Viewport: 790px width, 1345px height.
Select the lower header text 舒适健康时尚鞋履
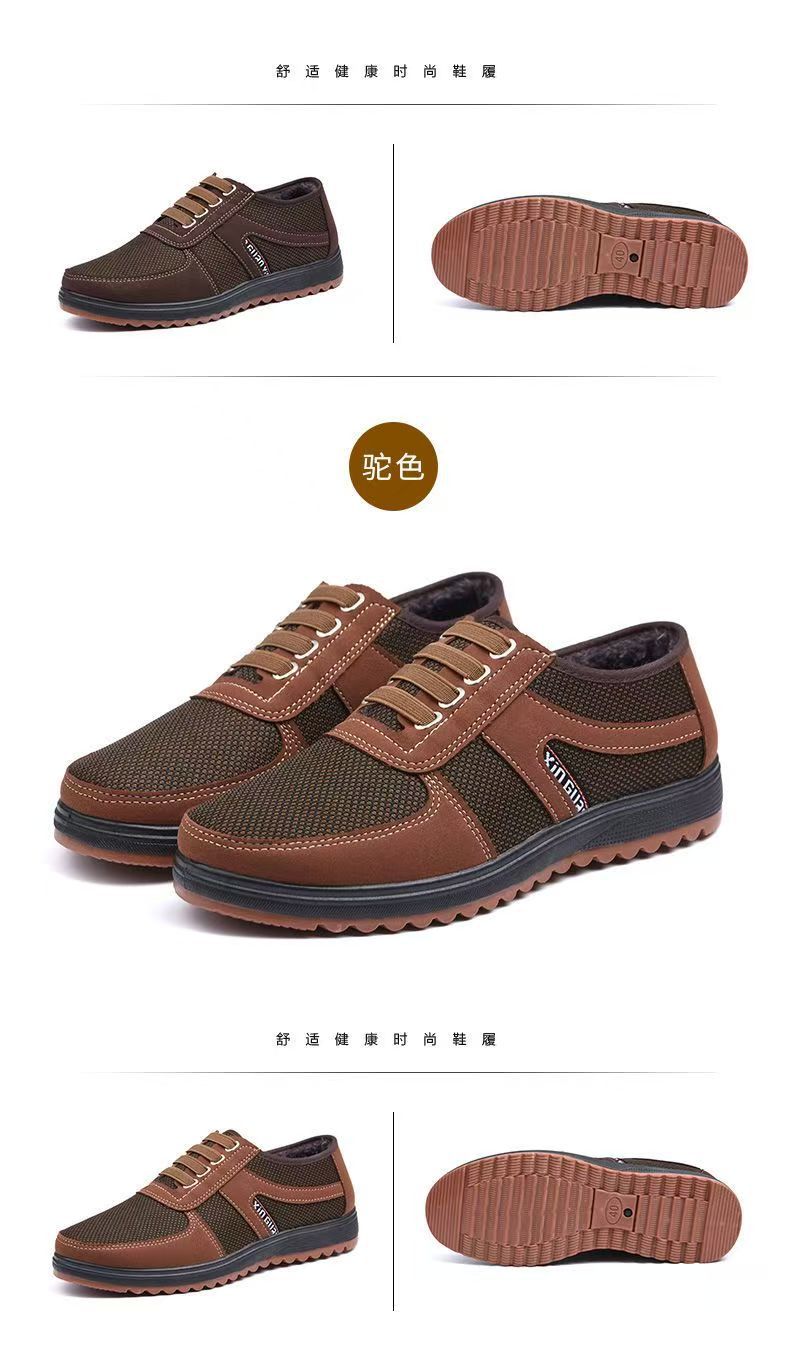point(386,1040)
